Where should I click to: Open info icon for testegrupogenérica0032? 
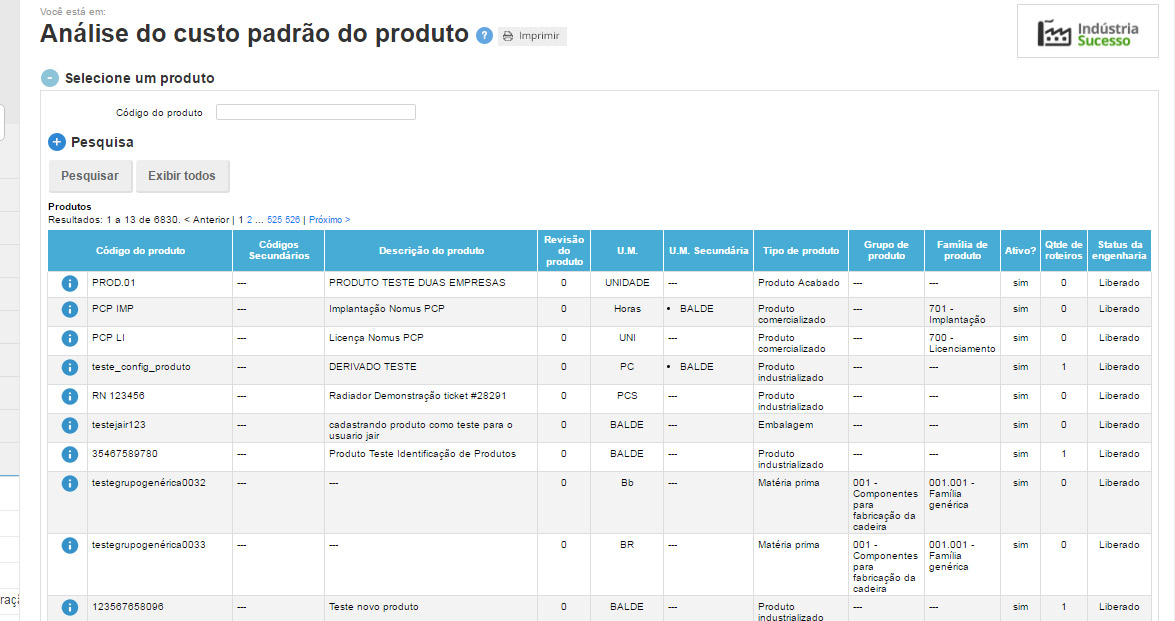click(x=69, y=484)
